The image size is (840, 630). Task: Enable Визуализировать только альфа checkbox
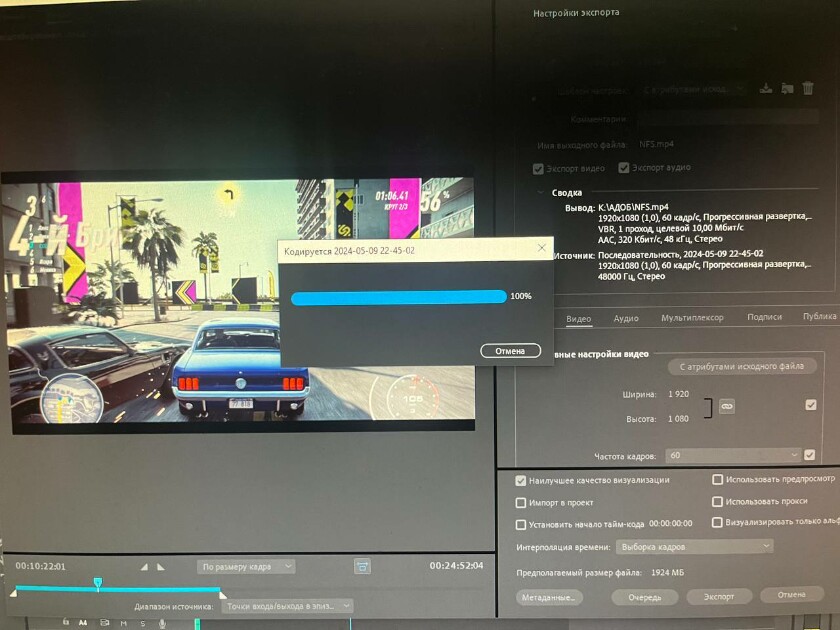pos(717,522)
